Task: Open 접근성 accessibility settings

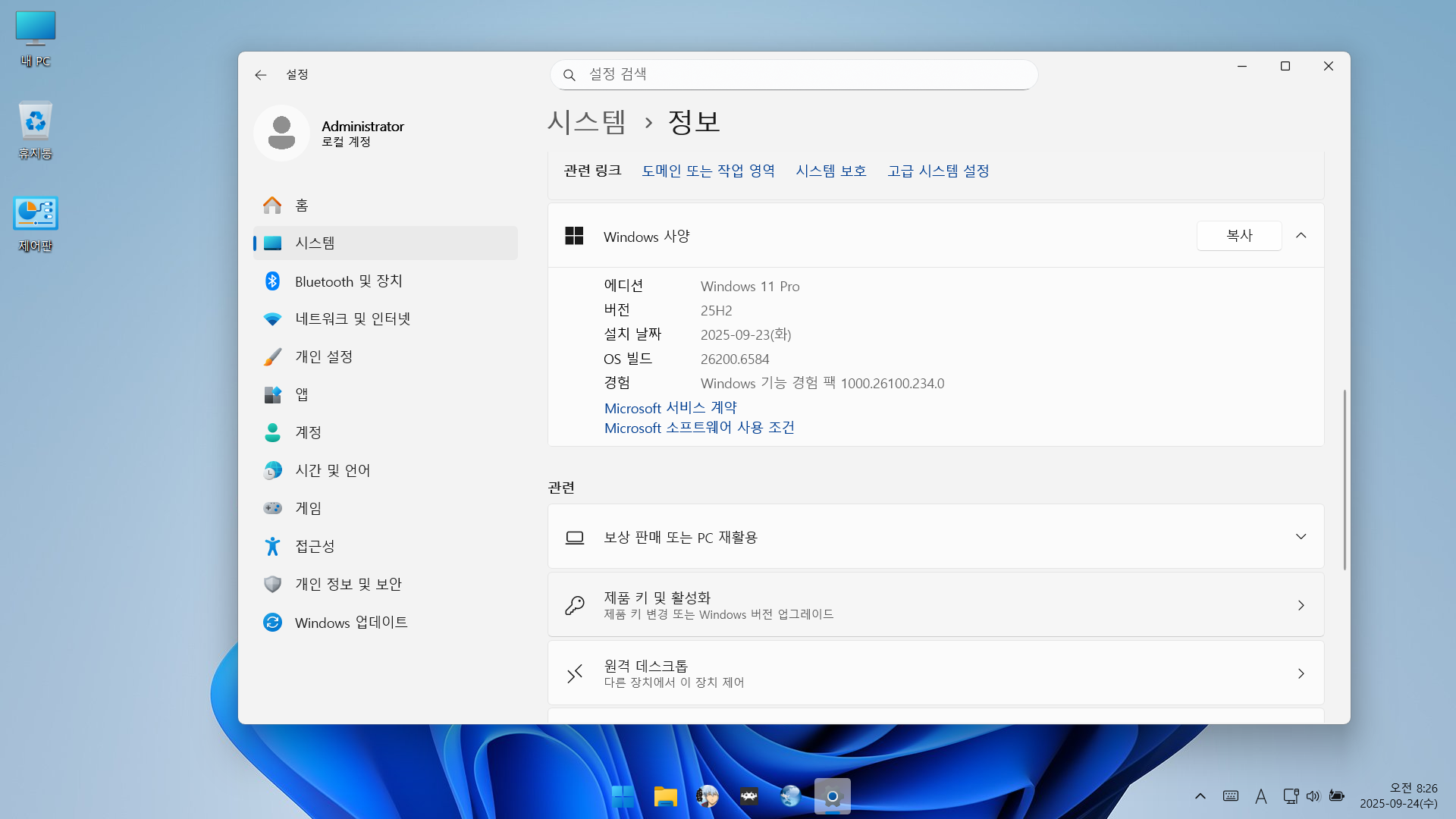Action: (315, 547)
